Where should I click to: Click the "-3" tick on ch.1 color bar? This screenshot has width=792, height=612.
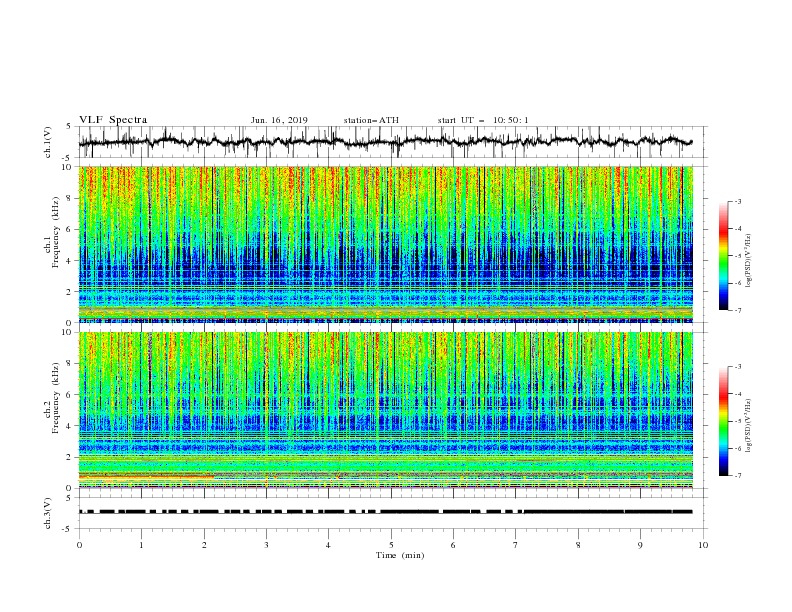(x=737, y=201)
